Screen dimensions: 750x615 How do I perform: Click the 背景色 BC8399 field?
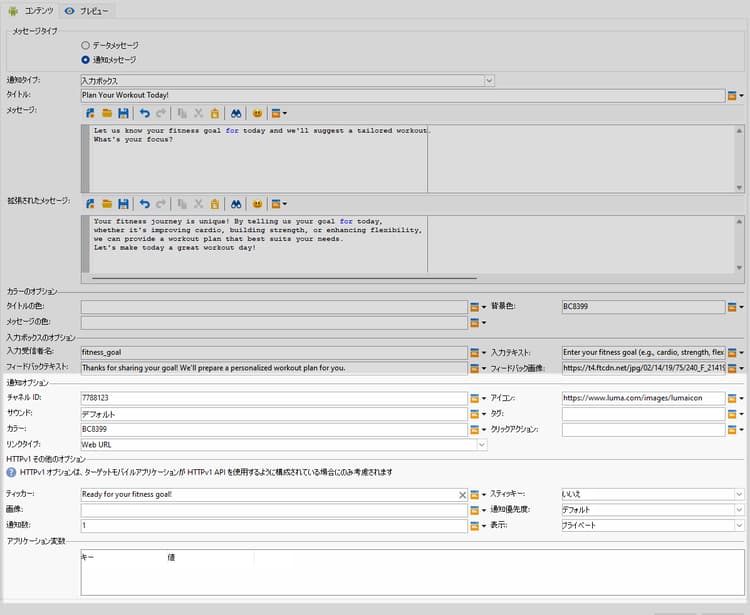(643, 307)
